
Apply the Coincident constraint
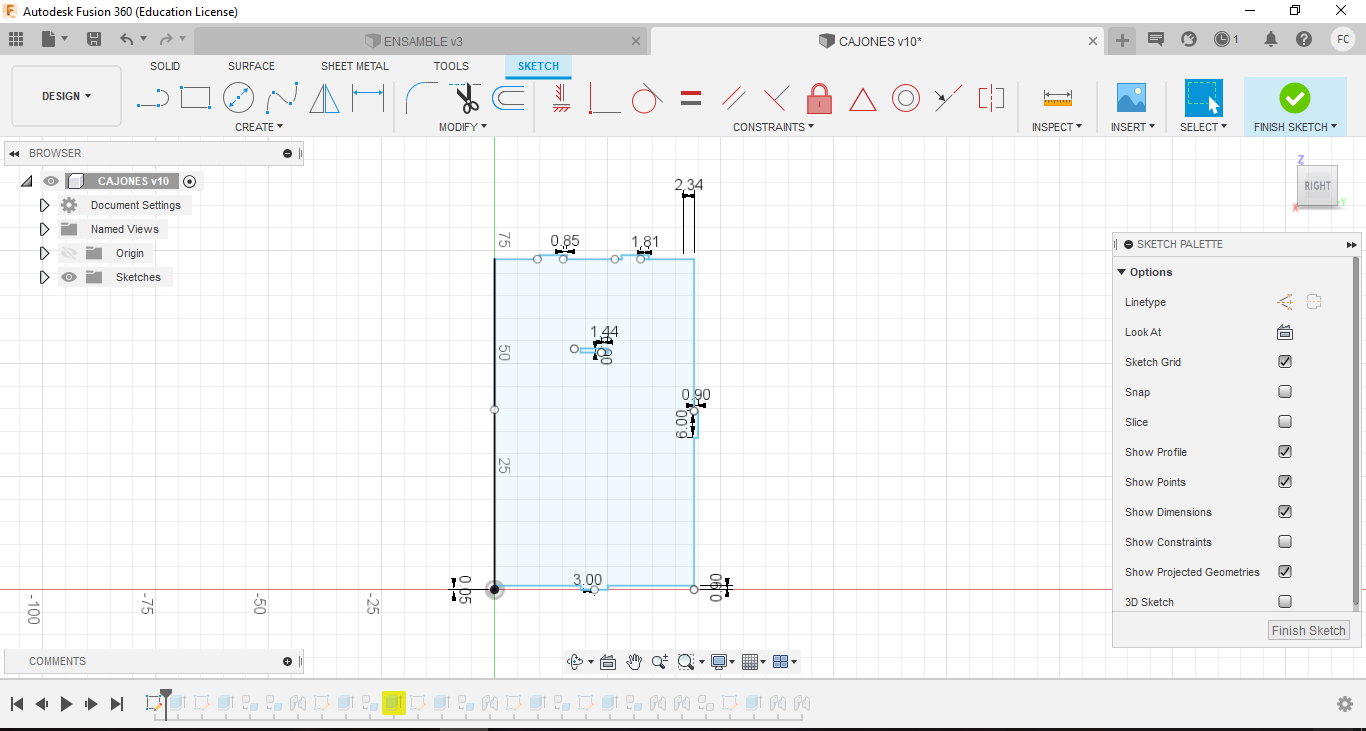point(604,98)
